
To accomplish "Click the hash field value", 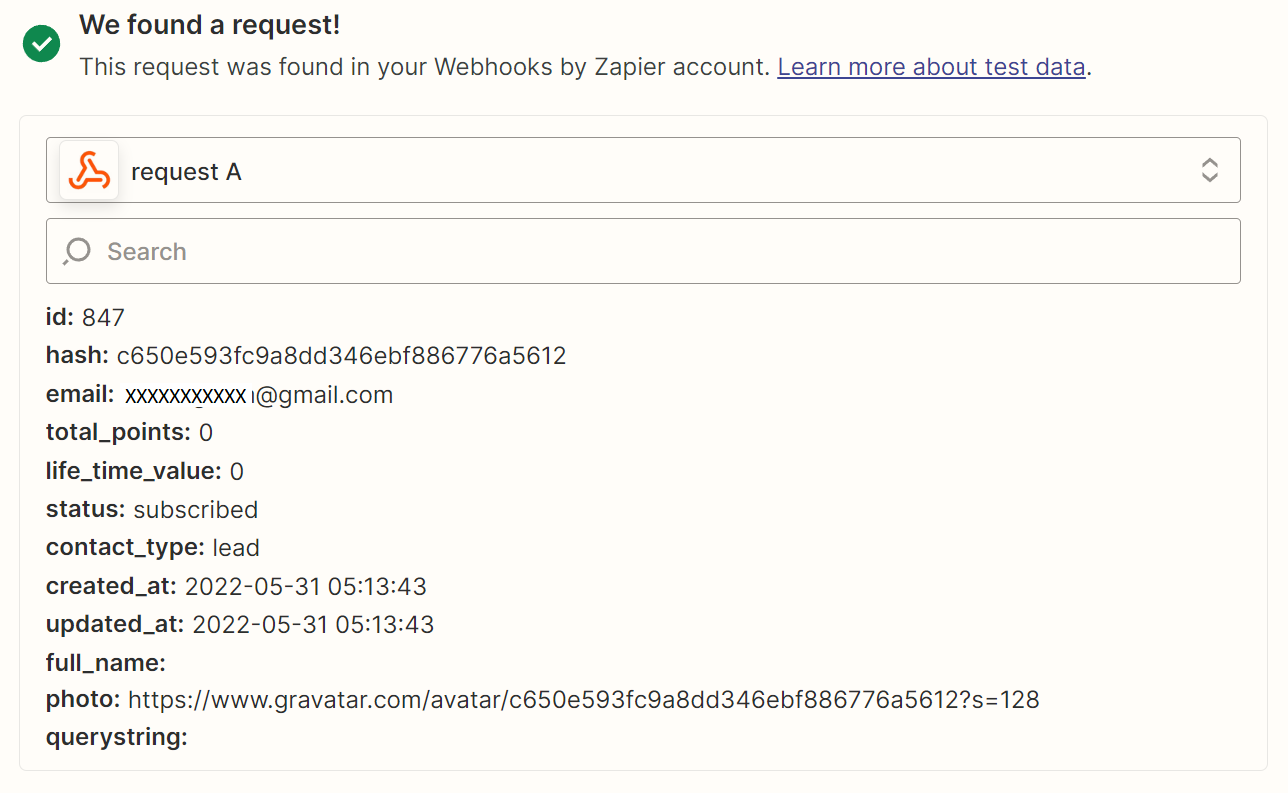I will pos(341,355).
